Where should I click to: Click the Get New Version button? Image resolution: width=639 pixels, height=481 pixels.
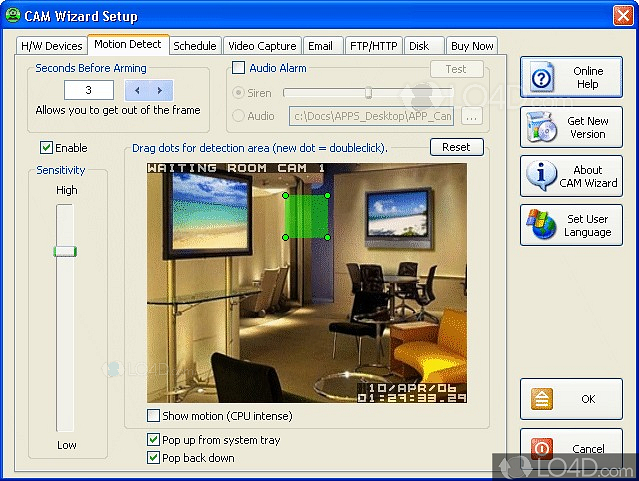(x=571, y=127)
